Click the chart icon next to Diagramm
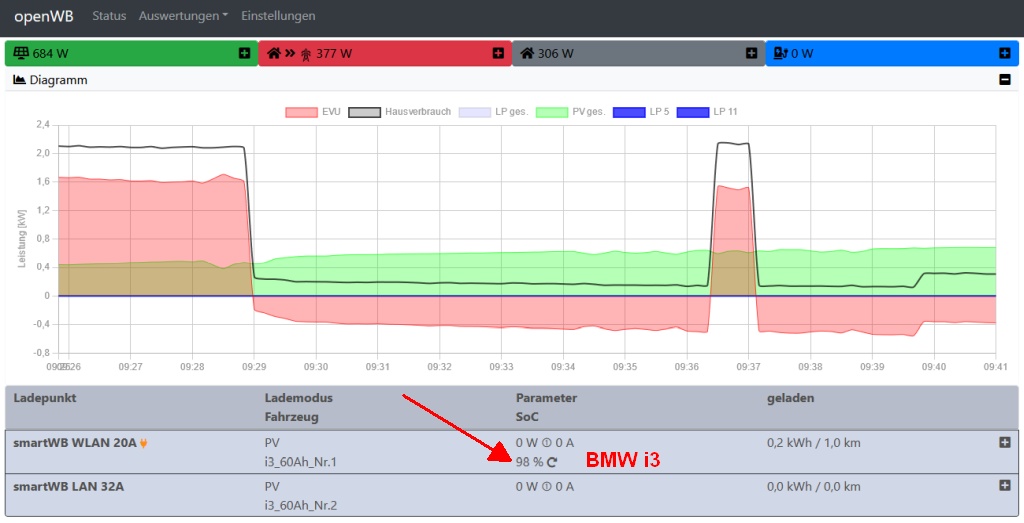1024x523 pixels. pos(19,80)
